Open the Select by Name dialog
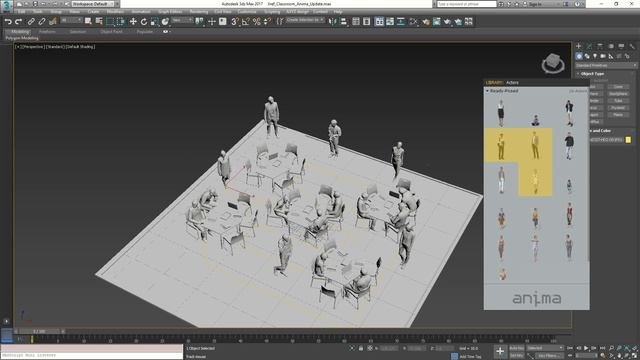Screen dimensions: 640x360 click(99, 22)
